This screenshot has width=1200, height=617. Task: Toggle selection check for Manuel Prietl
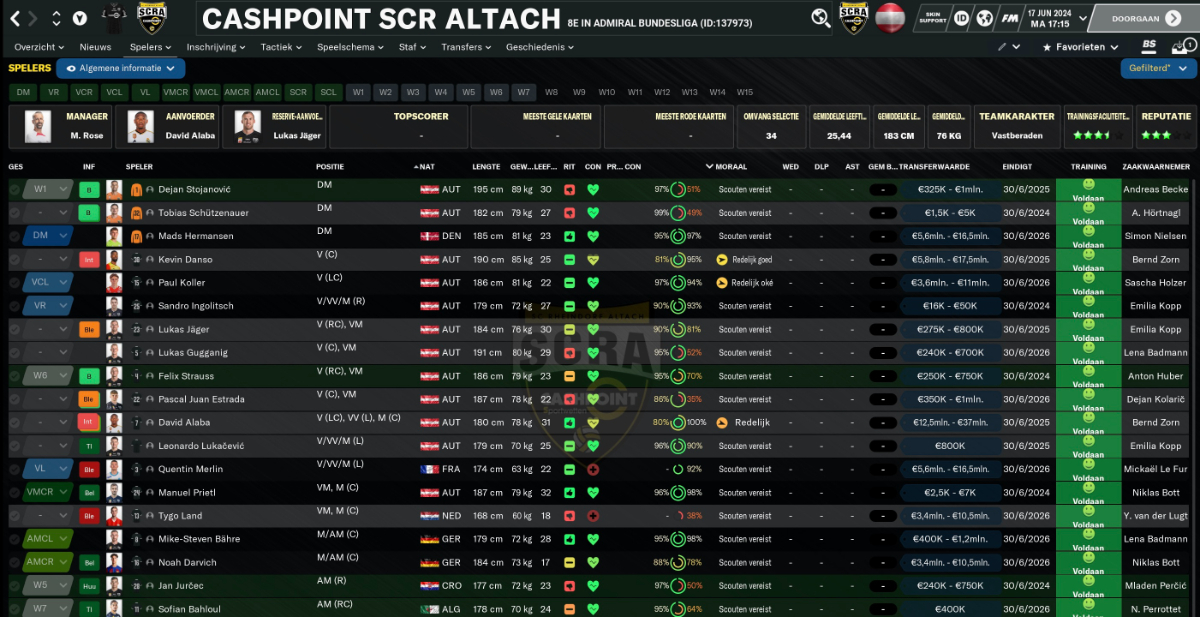tap(14, 493)
